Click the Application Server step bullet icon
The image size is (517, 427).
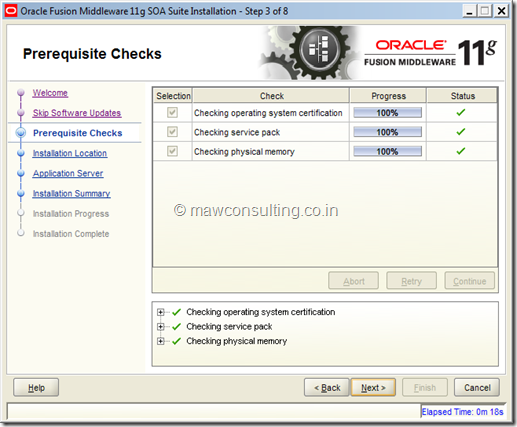(x=21, y=173)
